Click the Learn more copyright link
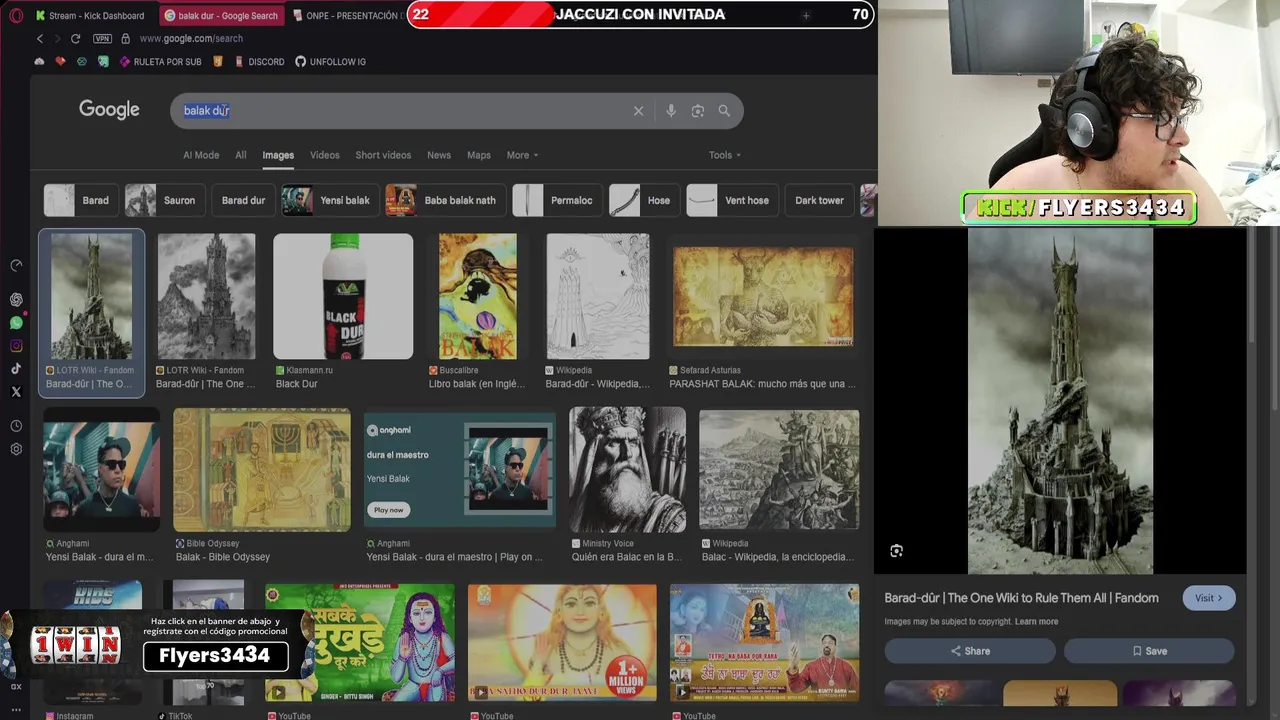Image resolution: width=1280 pixels, height=720 pixels. point(1036,622)
